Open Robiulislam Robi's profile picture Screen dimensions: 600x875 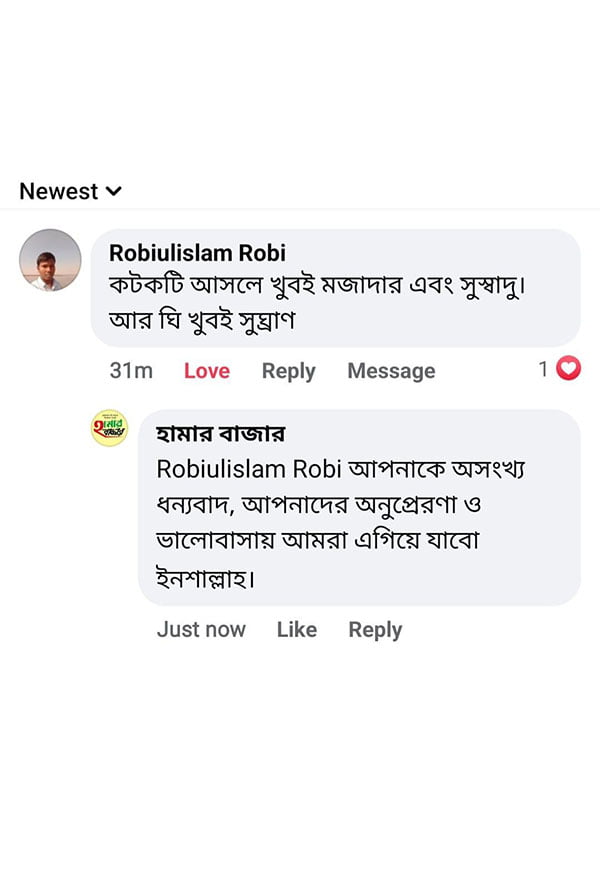click(50, 260)
